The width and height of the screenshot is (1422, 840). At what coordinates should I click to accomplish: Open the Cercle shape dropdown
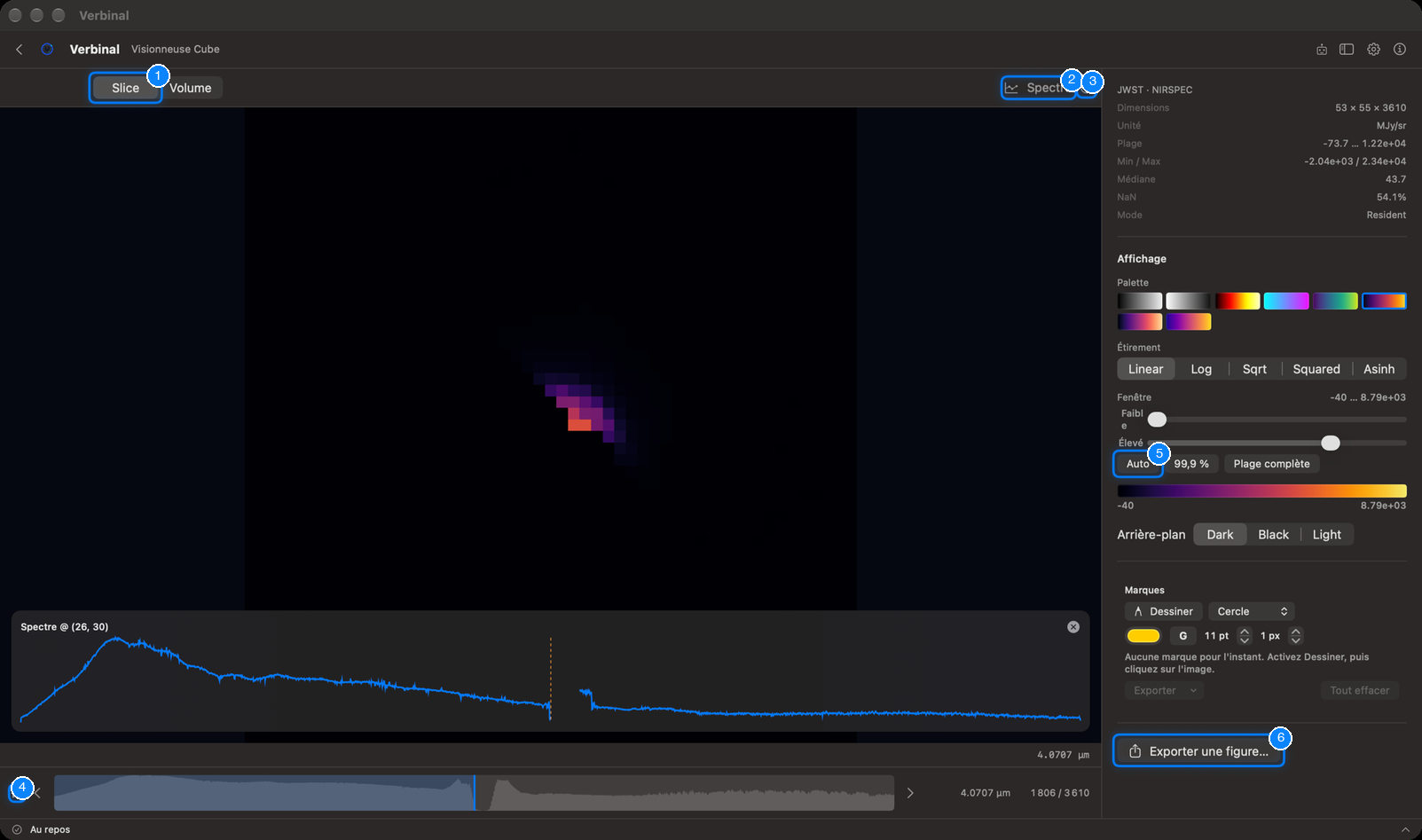[1252, 611]
